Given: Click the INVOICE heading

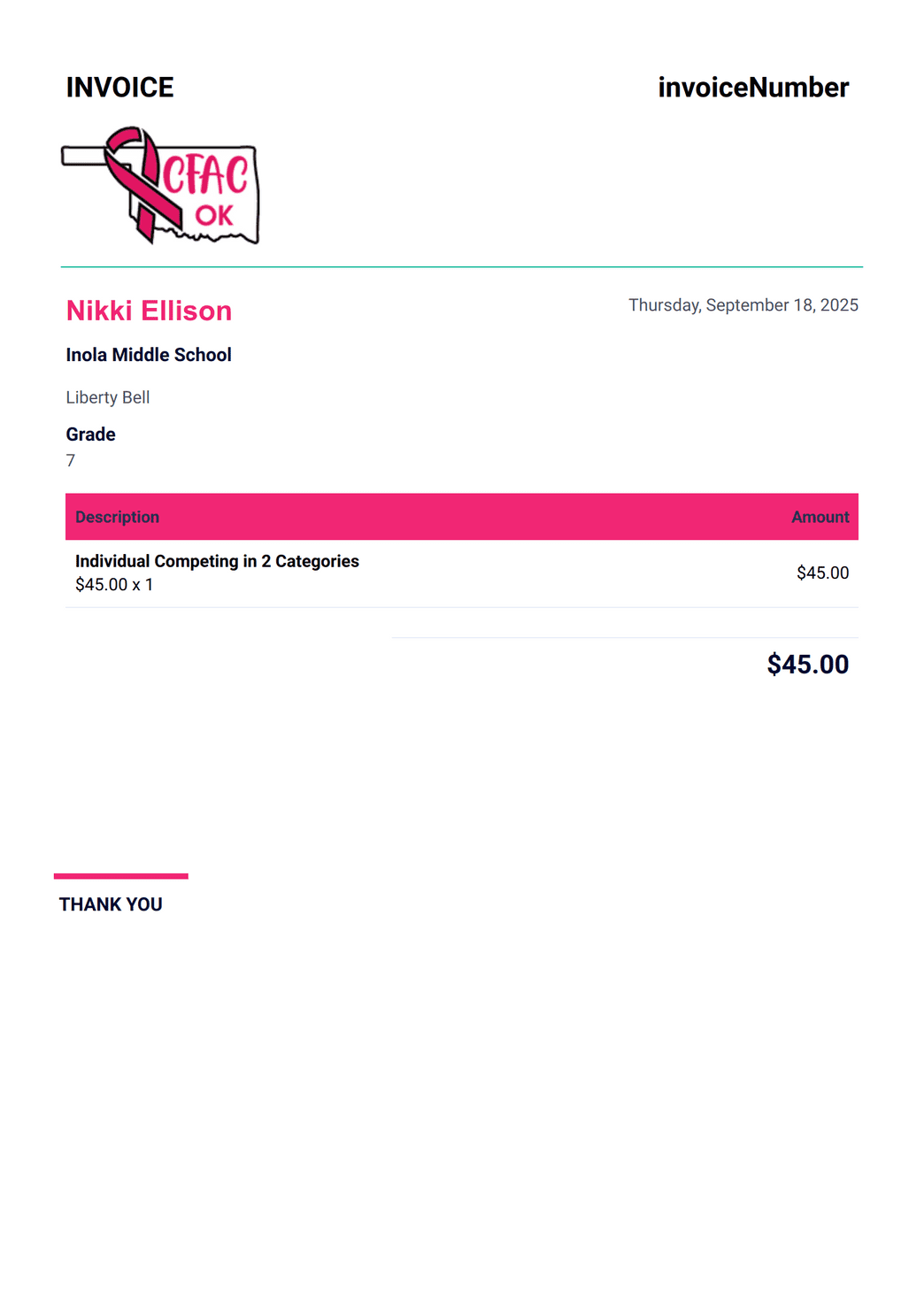Looking at the screenshot, I should click(x=119, y=88).
